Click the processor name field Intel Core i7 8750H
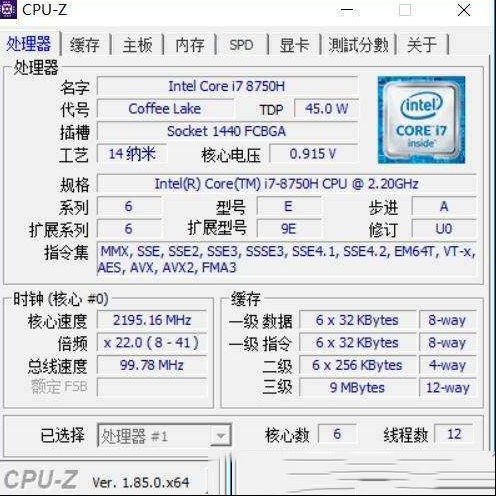The image size is (496, 496). click(x=227, y=86)
